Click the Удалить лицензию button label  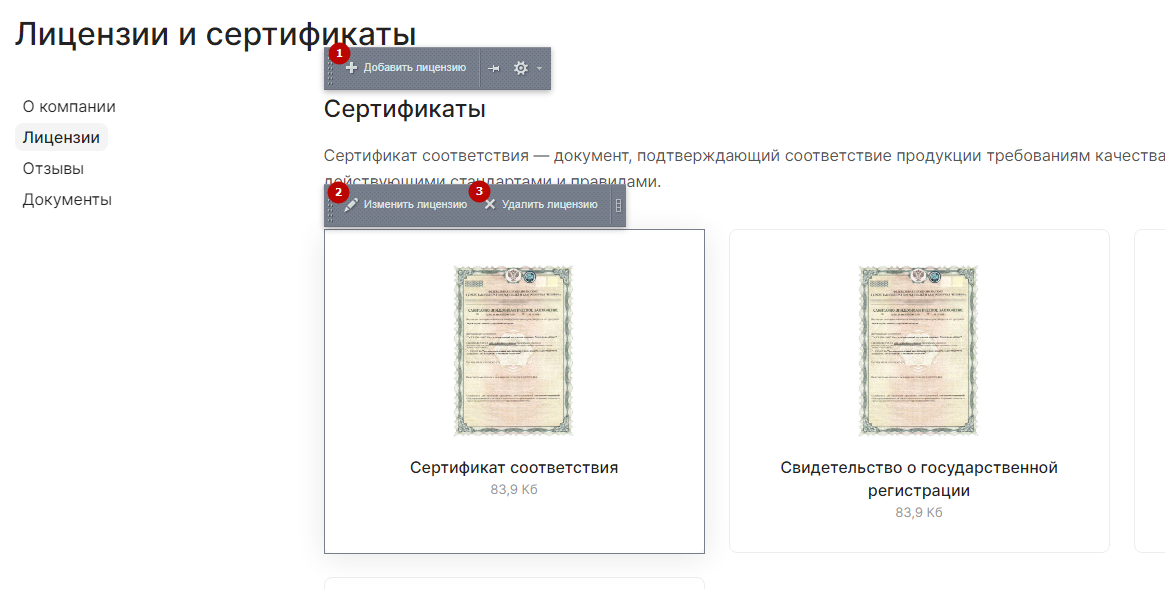[549, 204]
